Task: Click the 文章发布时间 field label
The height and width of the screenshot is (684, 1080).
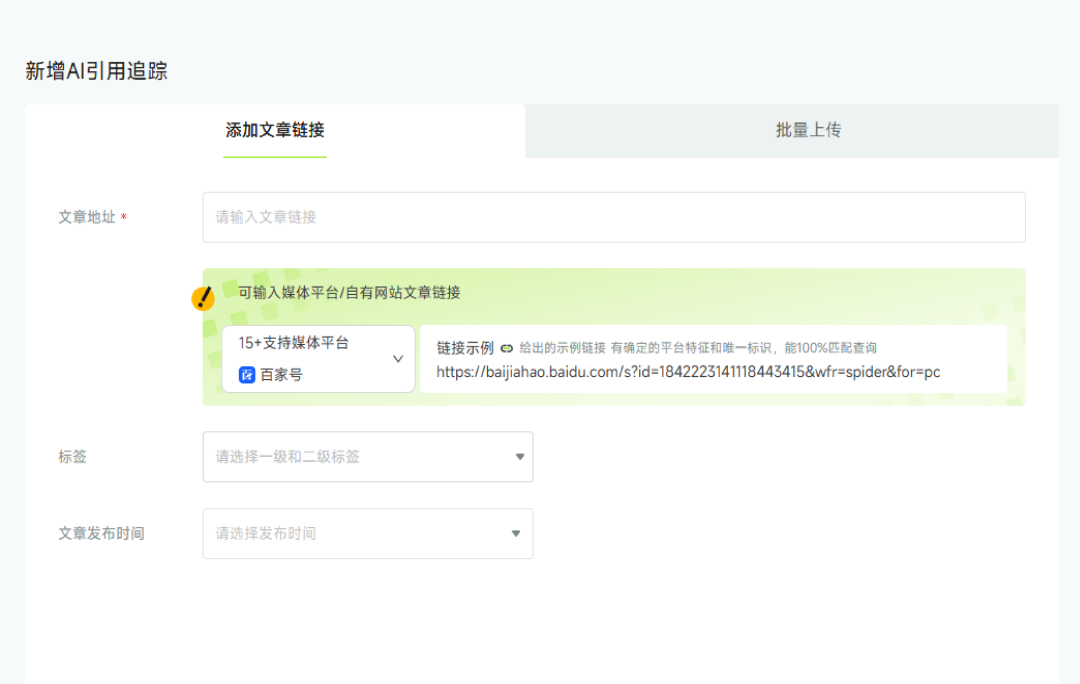Action: (101, 534)
